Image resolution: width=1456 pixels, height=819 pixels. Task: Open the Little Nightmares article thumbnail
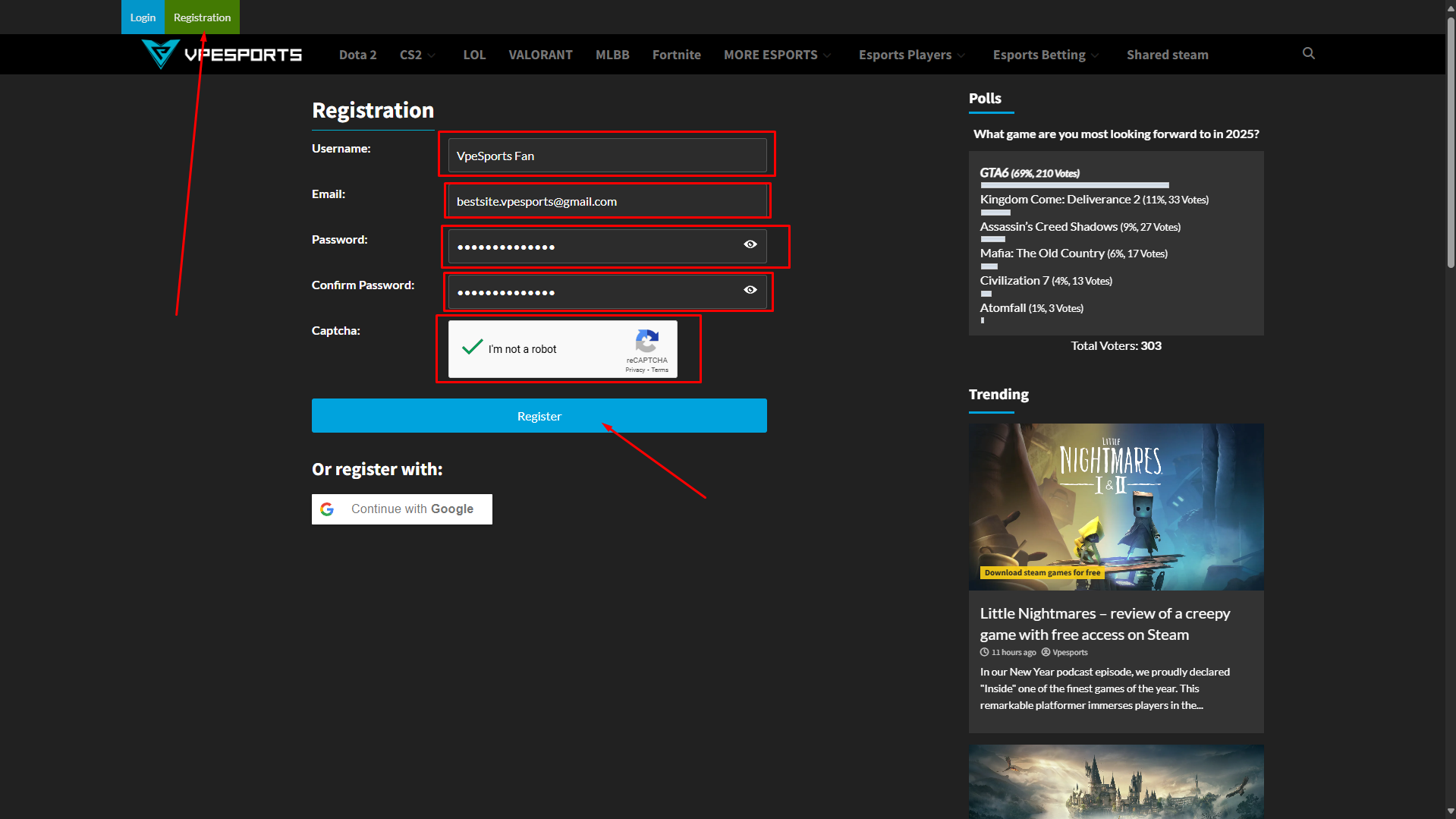point(1116,506)
